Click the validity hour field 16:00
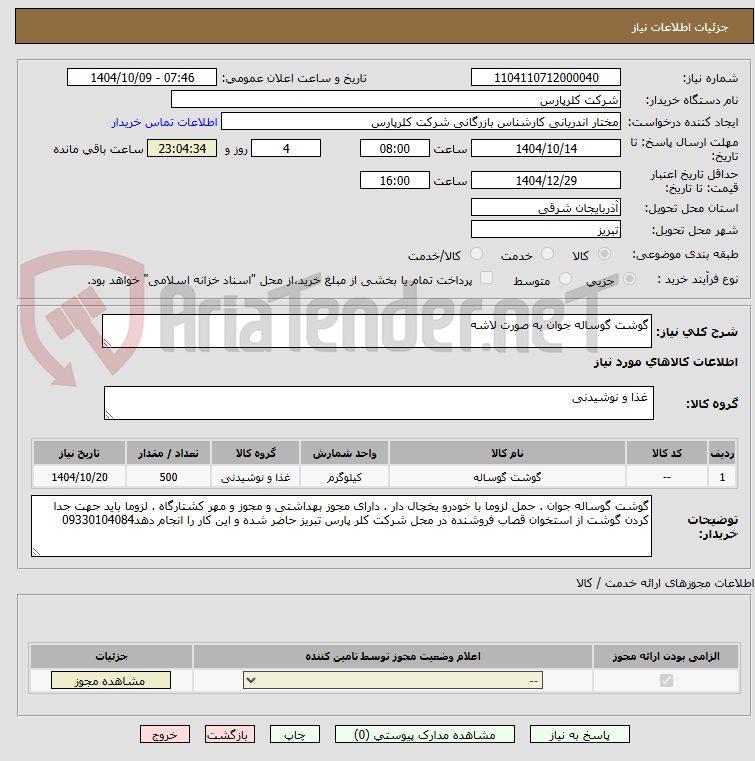This screenshot has width=755, height=761. [394, 180]
